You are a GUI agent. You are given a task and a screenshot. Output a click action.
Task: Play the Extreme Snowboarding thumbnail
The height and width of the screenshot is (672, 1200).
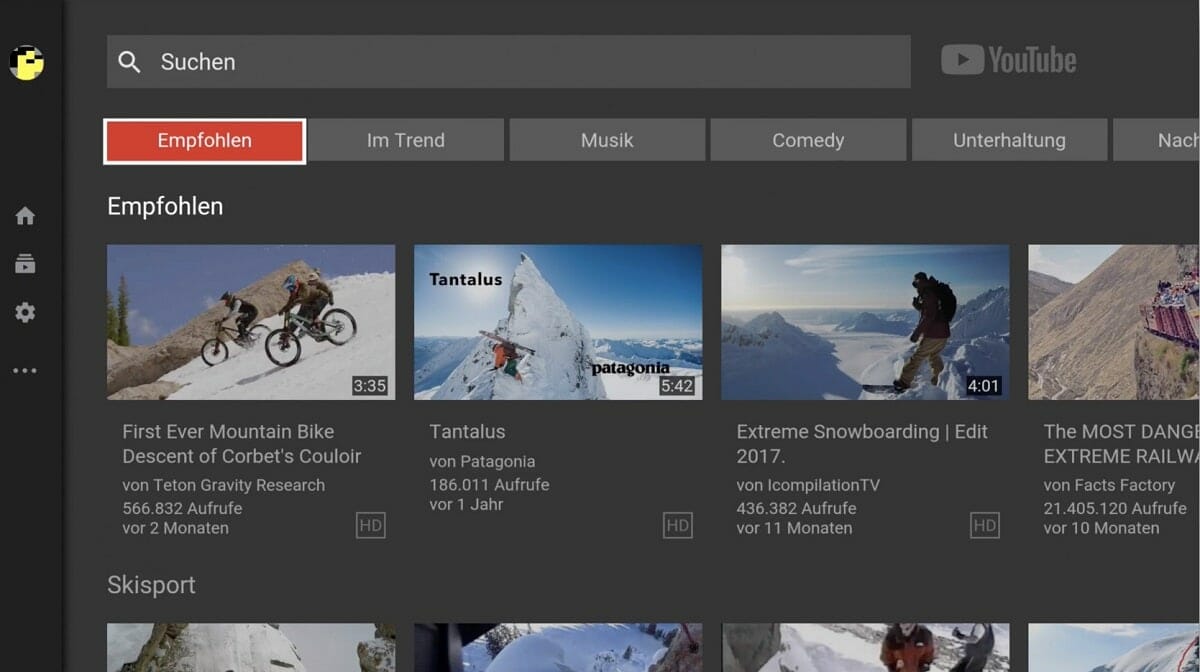click(865, 322)
